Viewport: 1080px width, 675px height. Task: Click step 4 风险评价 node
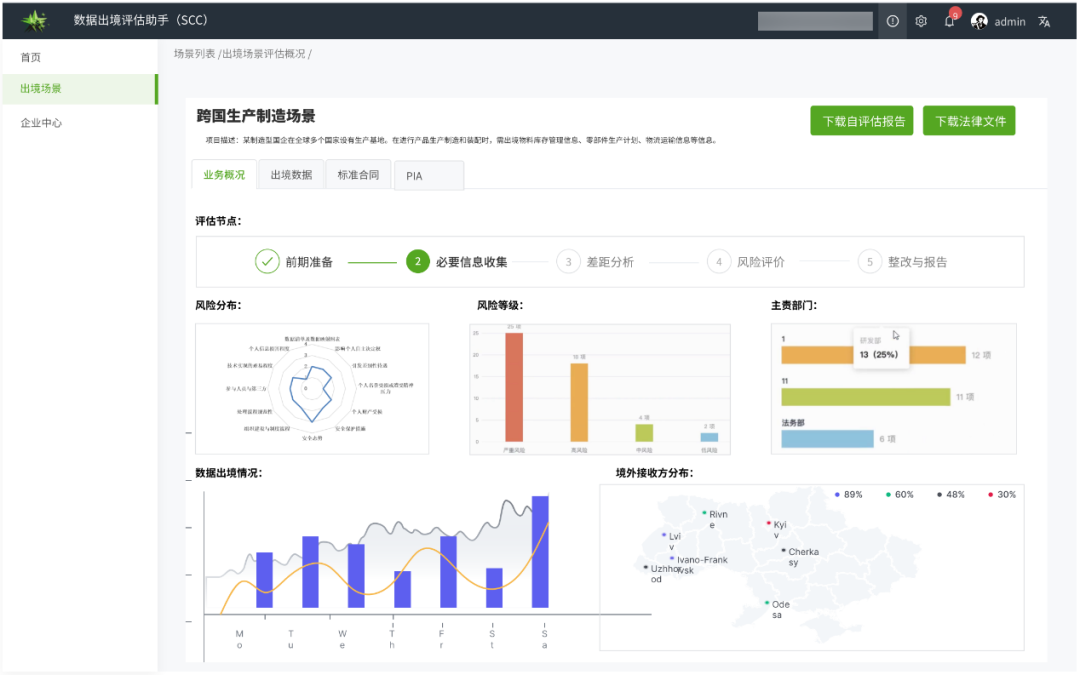coord(719,261)
